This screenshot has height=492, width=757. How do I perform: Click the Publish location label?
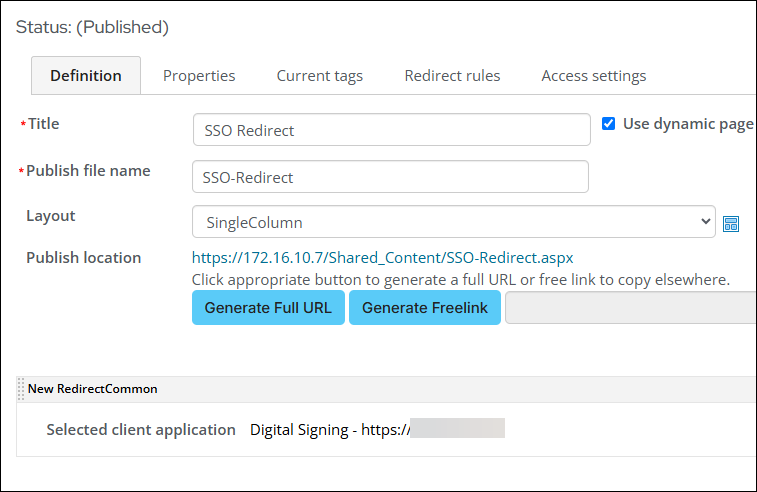coord(84,258)
